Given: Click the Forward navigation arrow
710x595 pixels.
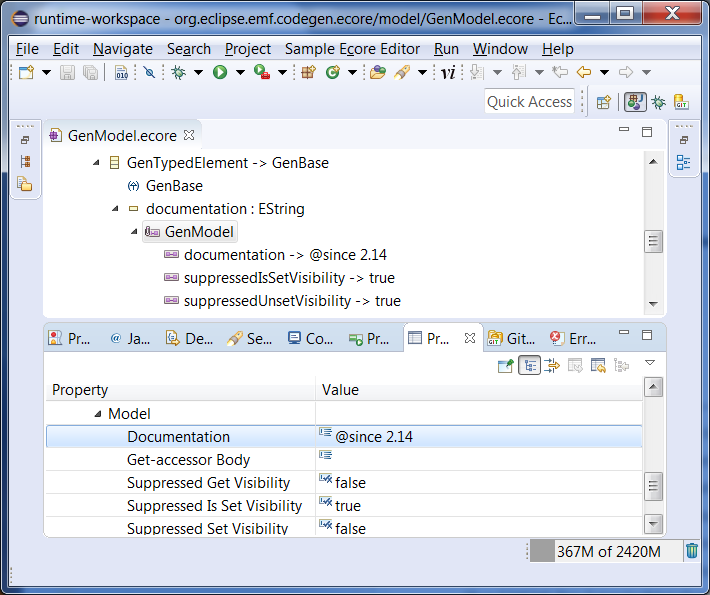Looking at the screenshot, I should point(625,72).
